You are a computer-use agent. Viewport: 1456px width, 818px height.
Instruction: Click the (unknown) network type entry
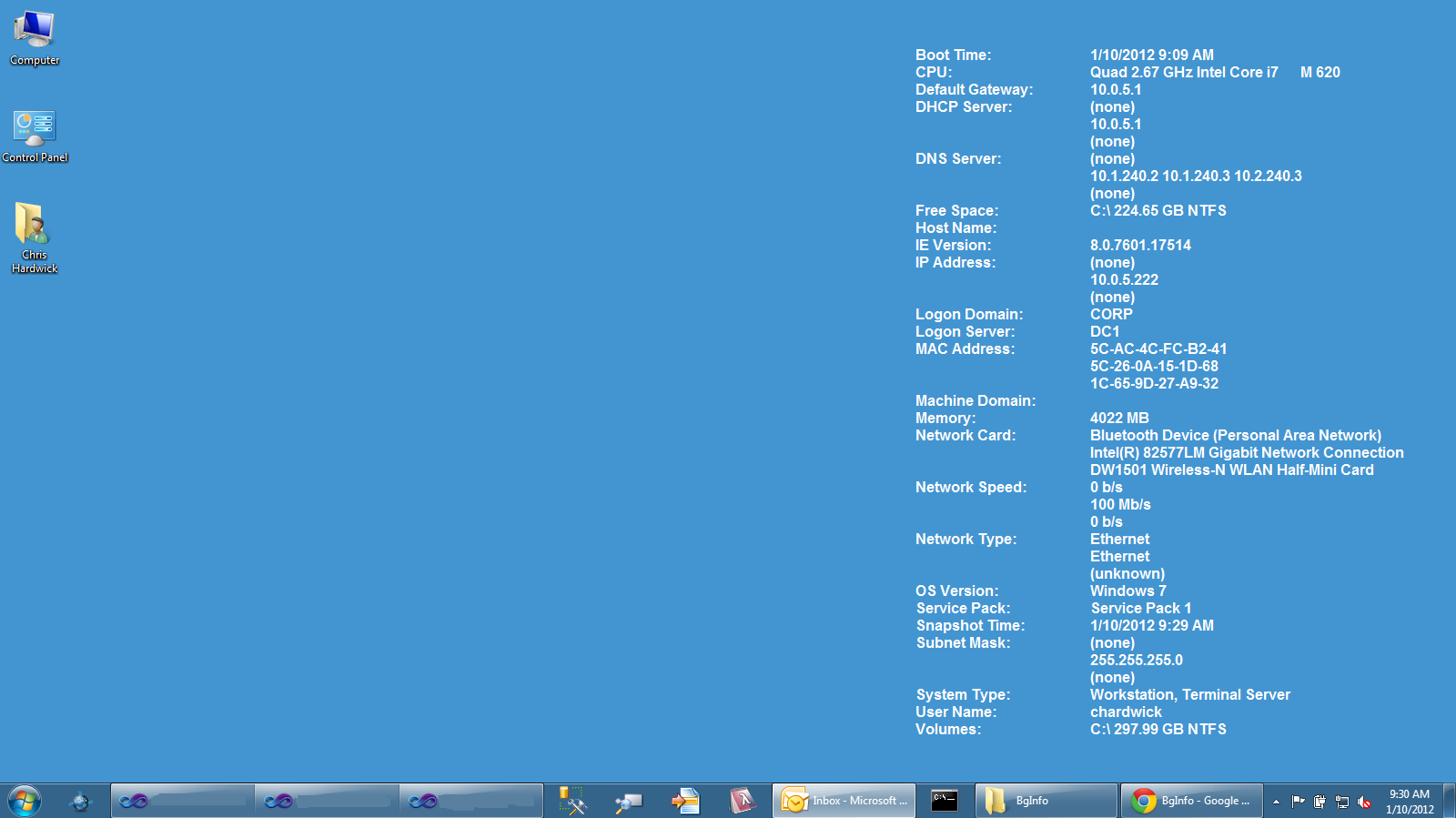[x=1127, y=573]
